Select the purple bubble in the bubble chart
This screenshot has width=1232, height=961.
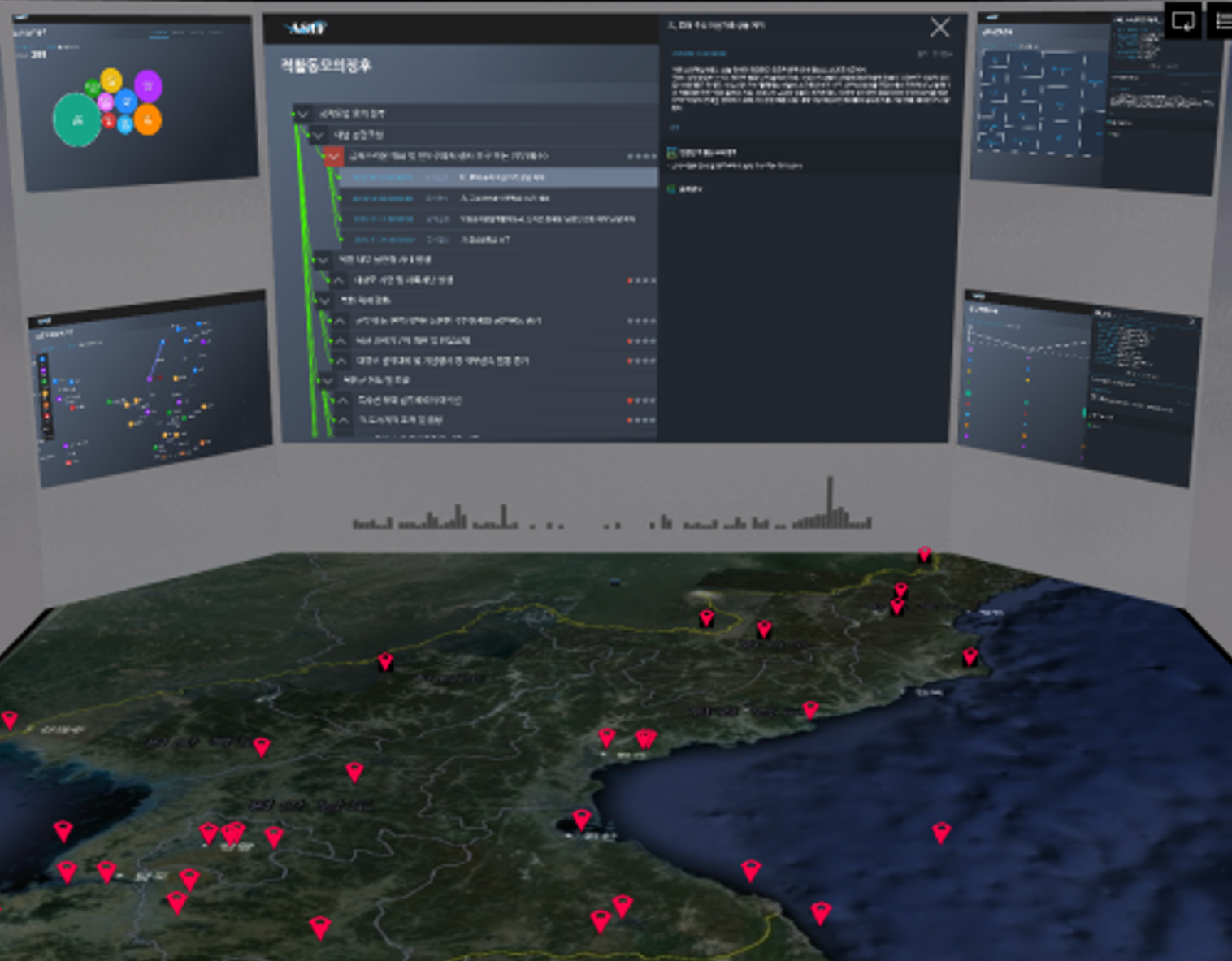click(x=147, y=85)
